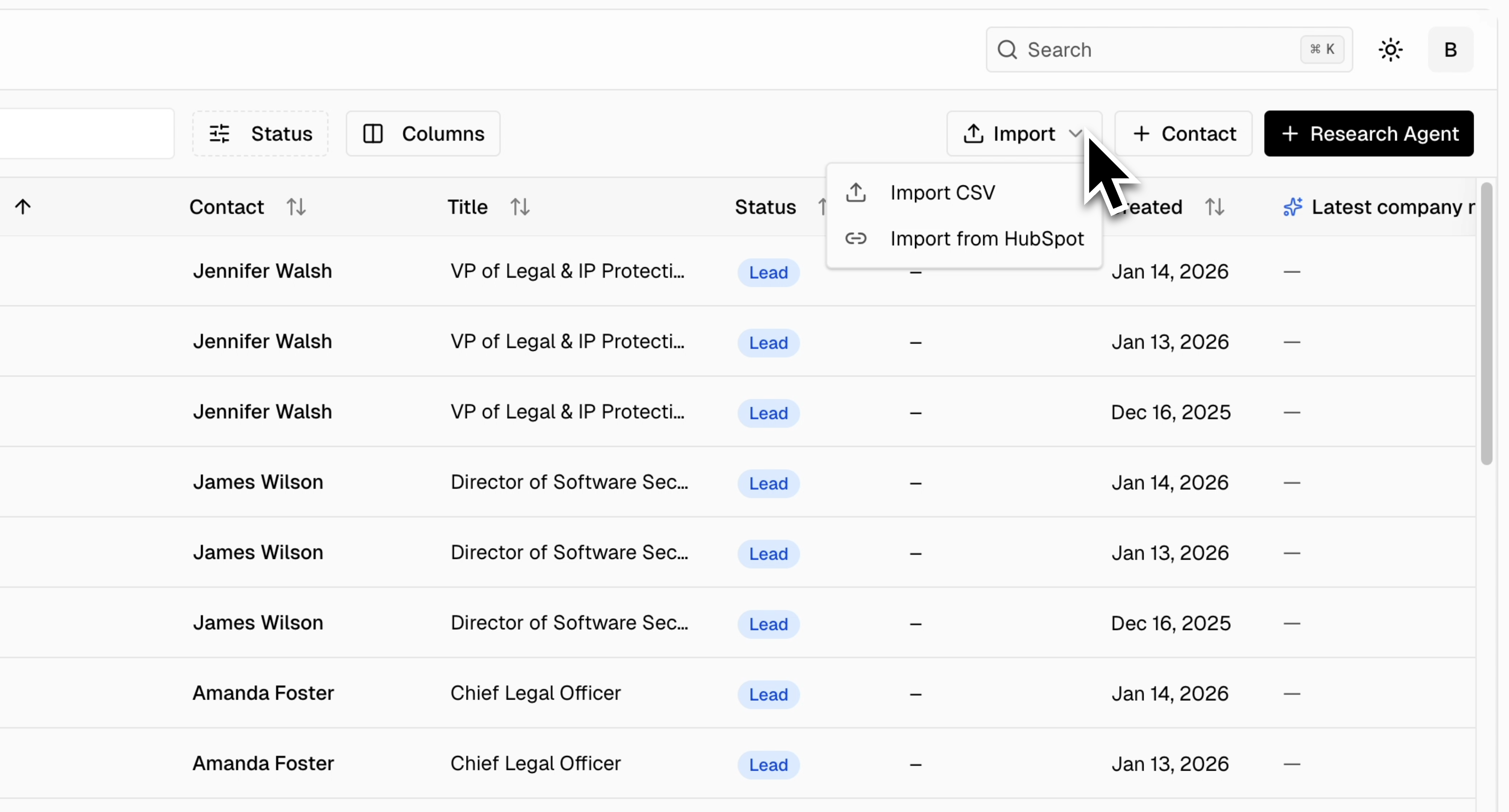Toggle sorting on the Created column

click(x=1215, y=206)
